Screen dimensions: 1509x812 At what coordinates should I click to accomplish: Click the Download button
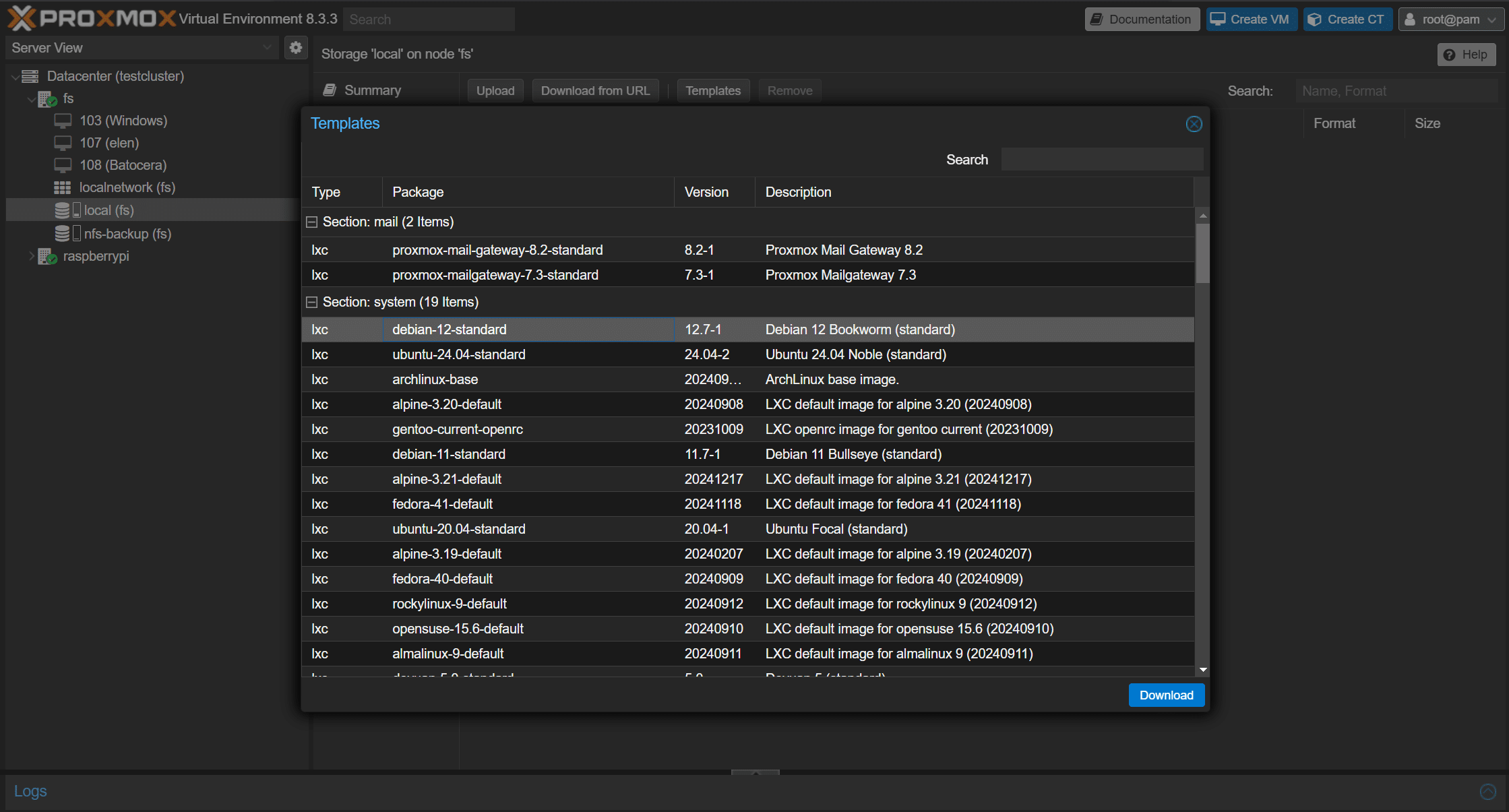click(1166, 695)
